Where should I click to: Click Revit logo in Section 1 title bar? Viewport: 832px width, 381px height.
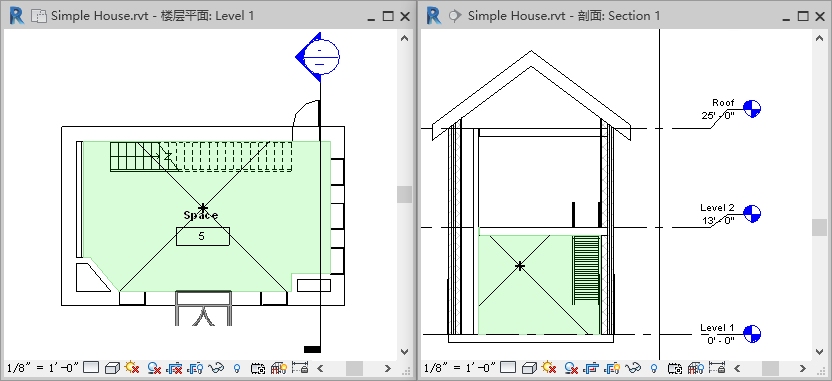[434, 16]
